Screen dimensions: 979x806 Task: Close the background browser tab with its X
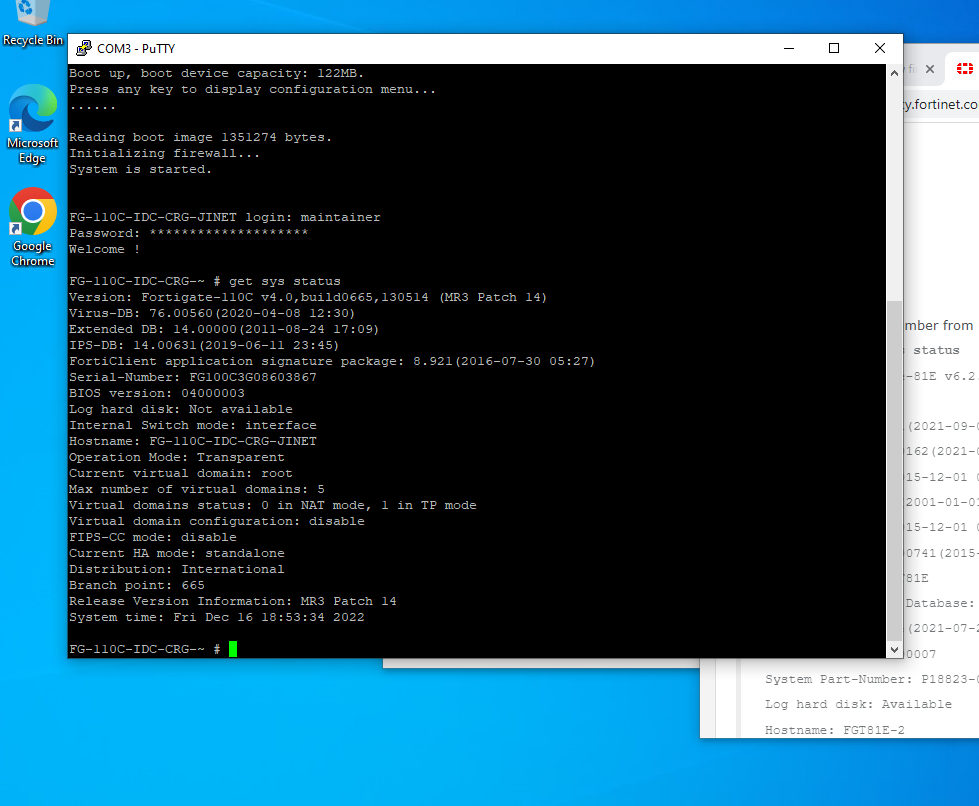coord(931,70)
